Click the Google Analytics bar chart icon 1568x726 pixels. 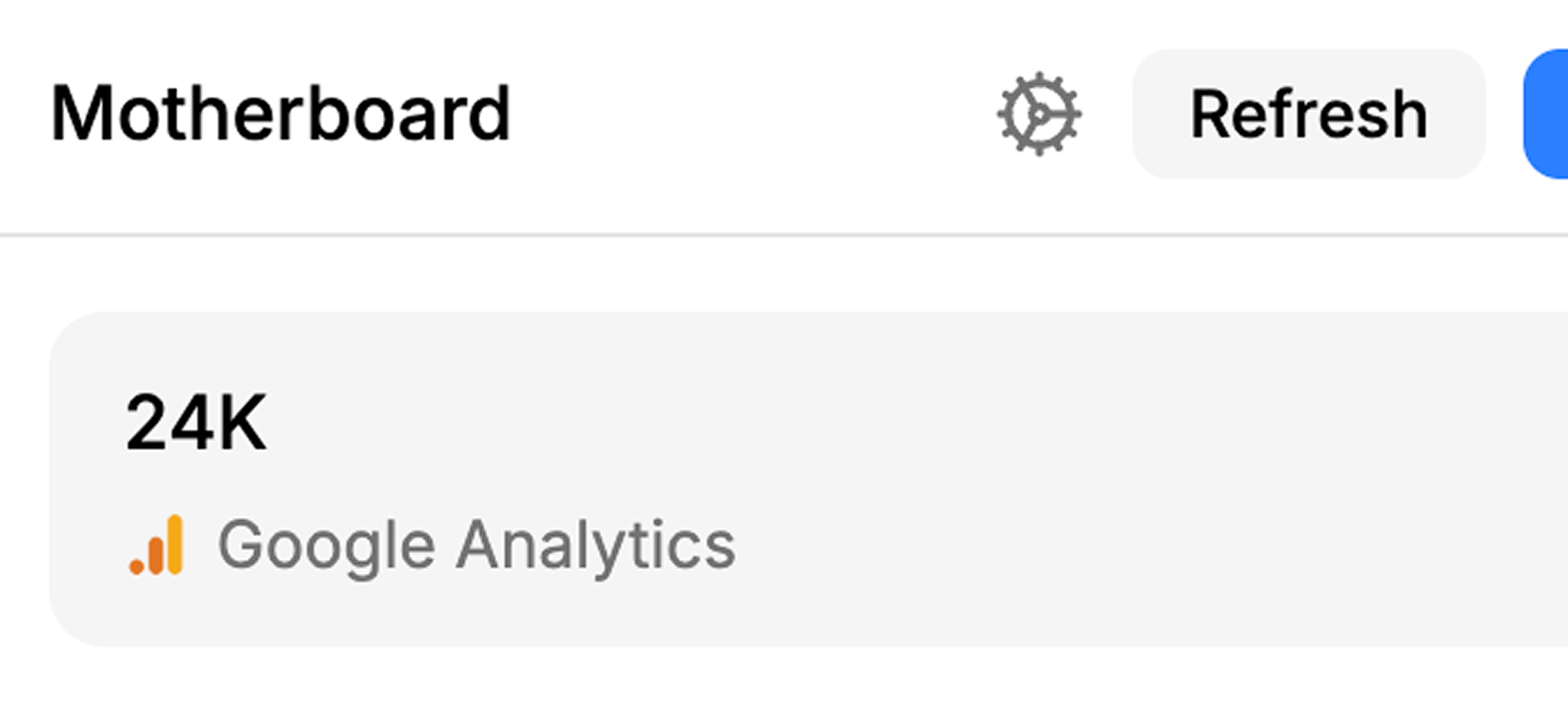coord(156,546)
